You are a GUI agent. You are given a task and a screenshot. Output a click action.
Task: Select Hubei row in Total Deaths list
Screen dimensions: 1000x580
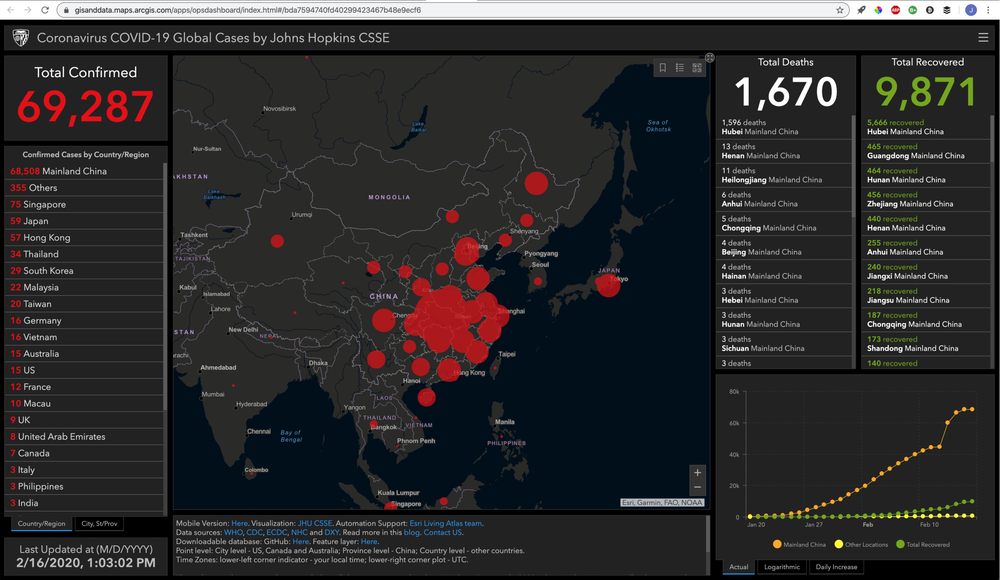pyautogui.click(x=784, y=127)
